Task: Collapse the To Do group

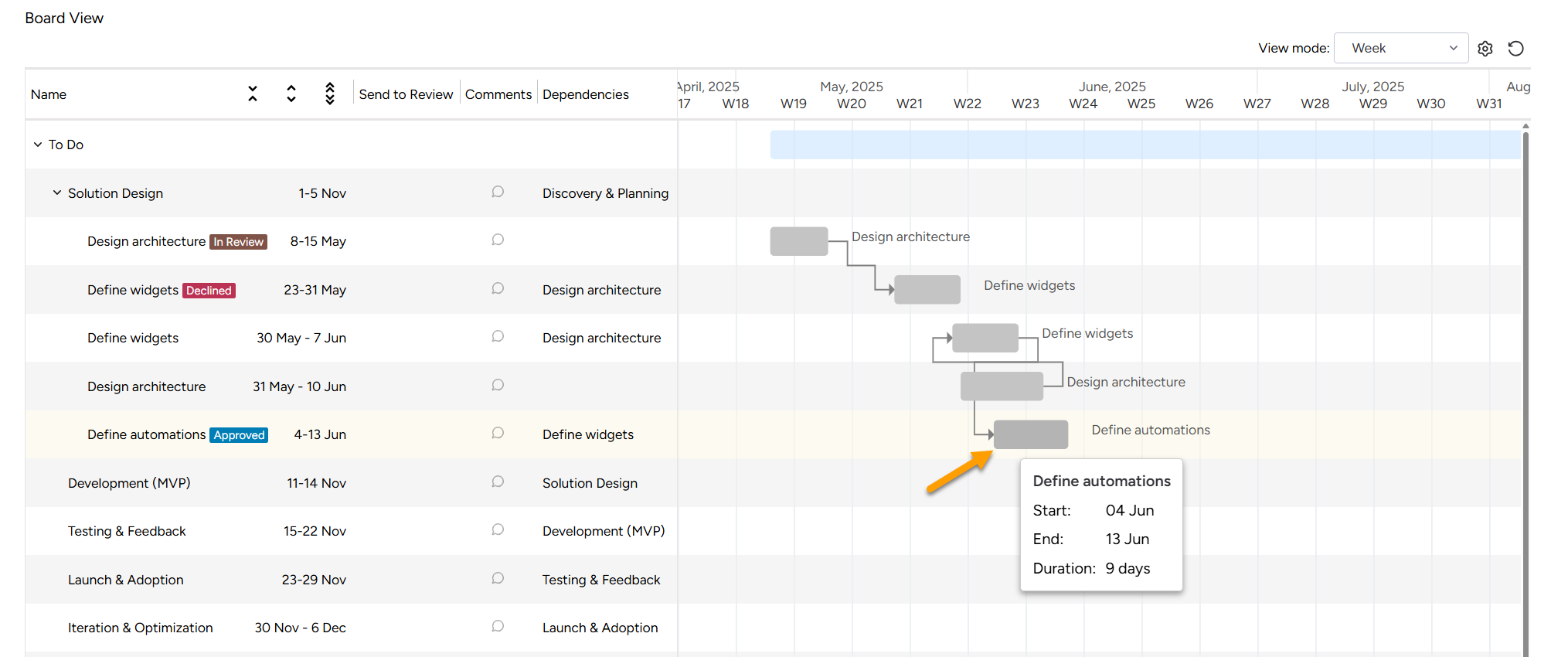Action: 38,145
